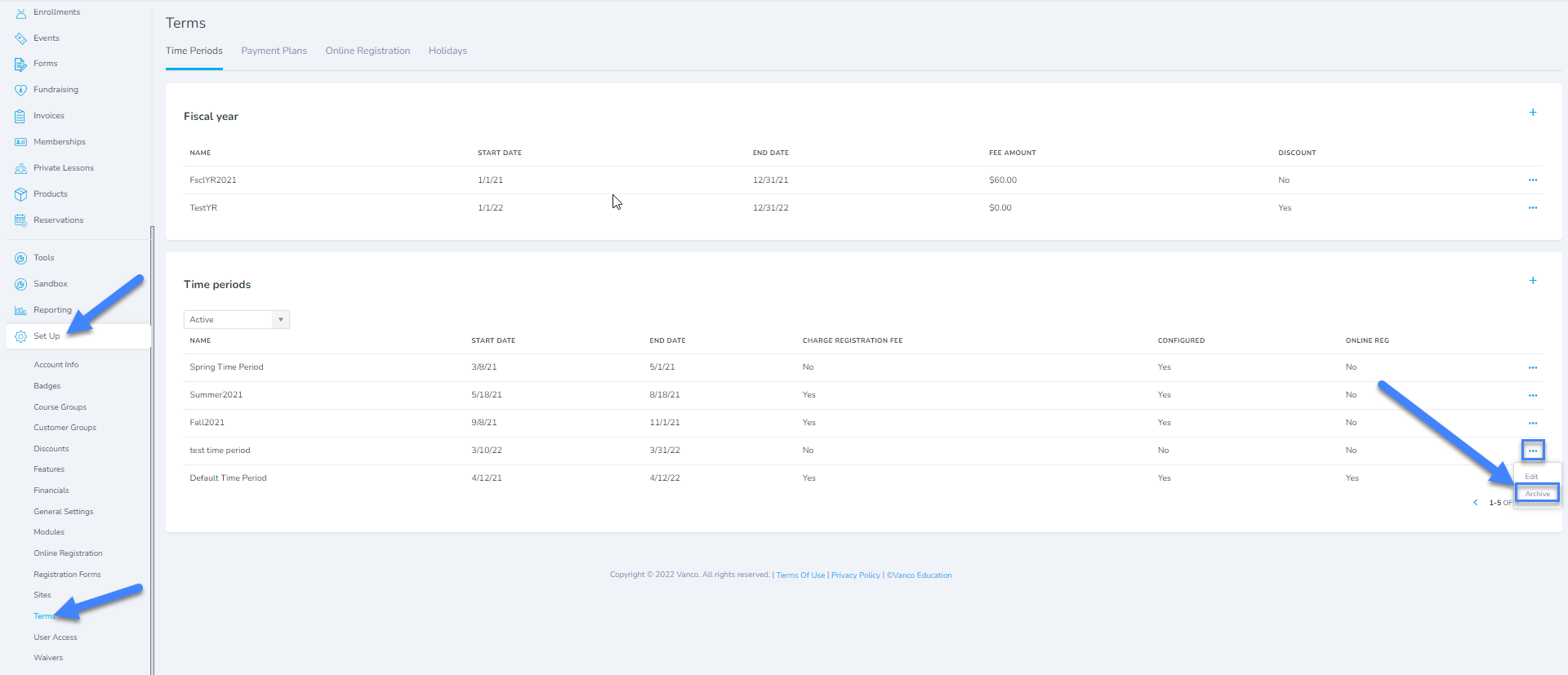1568x675 pixels.
Task: Click the 3/10/22 start date cell
Action: pyautogui.click(x=487, y=451)
